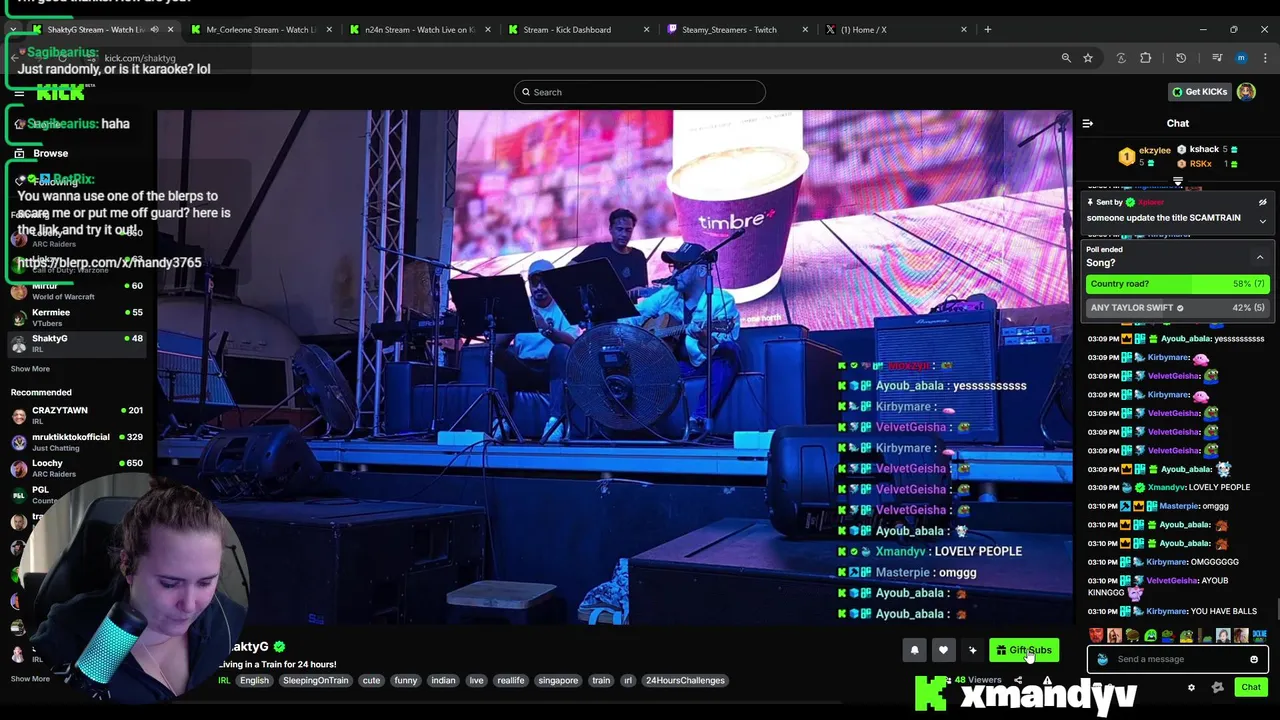Screen dimensions: 1280x720
Task: Bookmark this page with the star icon
Action: 1088,58
